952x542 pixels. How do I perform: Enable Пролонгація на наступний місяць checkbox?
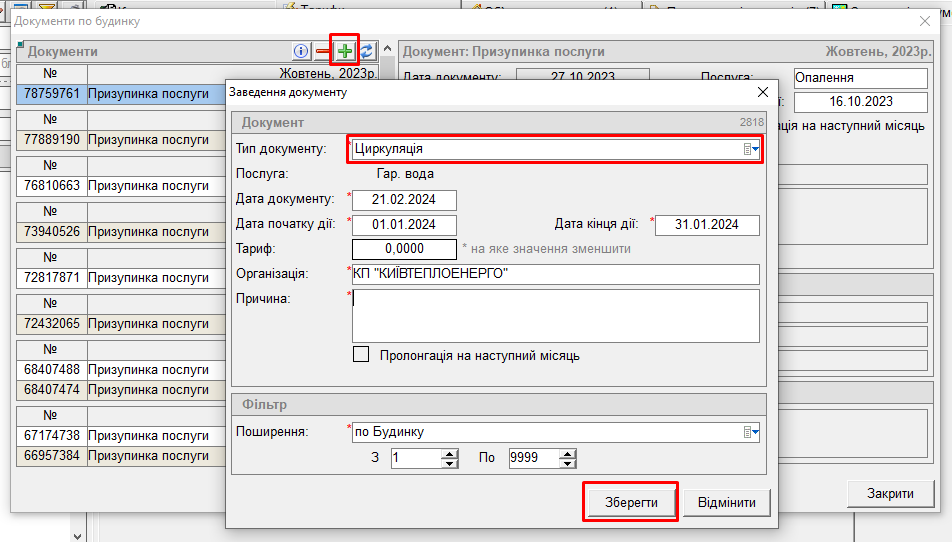coord(361,355)
